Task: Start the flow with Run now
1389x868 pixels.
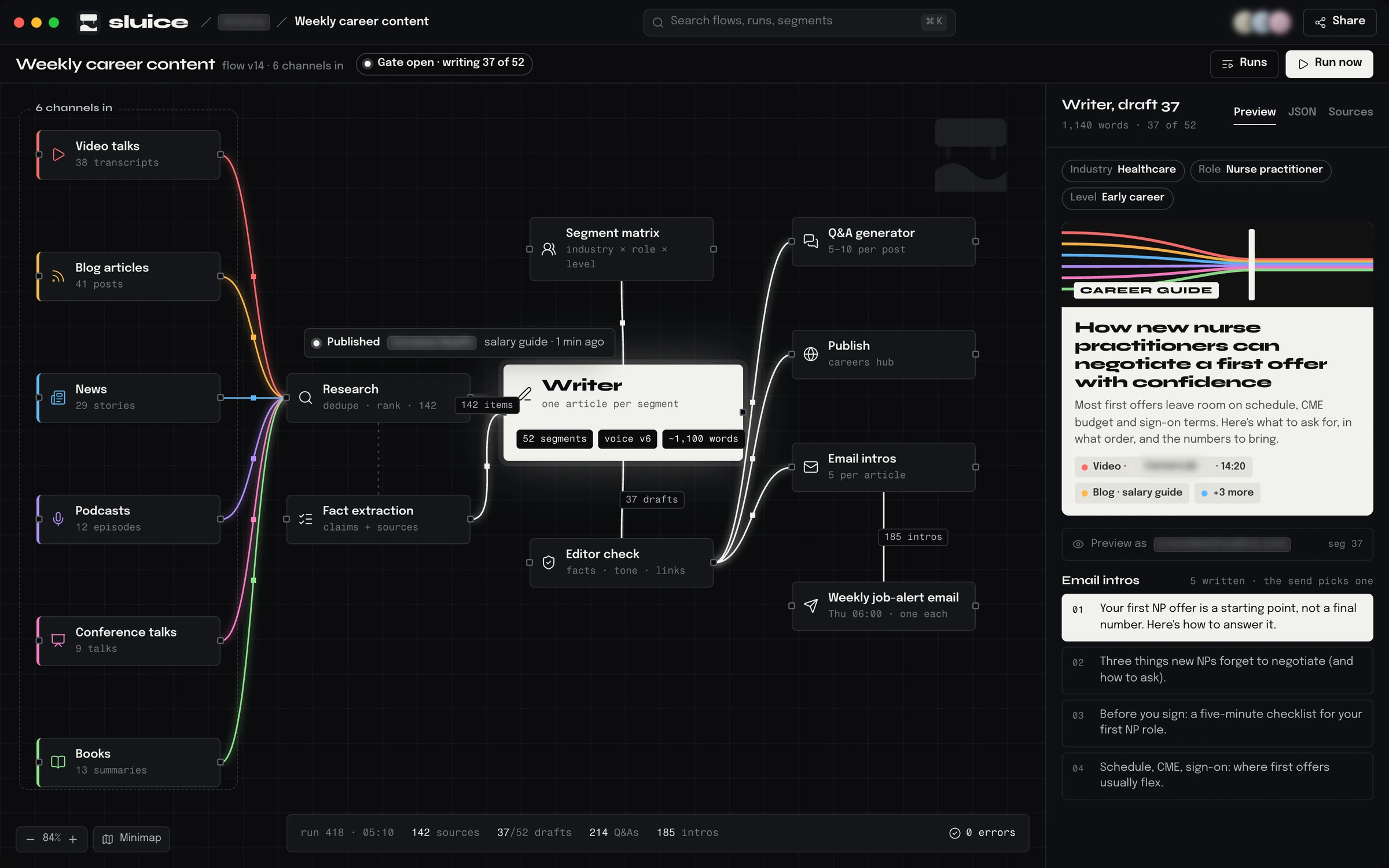Action: tap(1329, 64)
